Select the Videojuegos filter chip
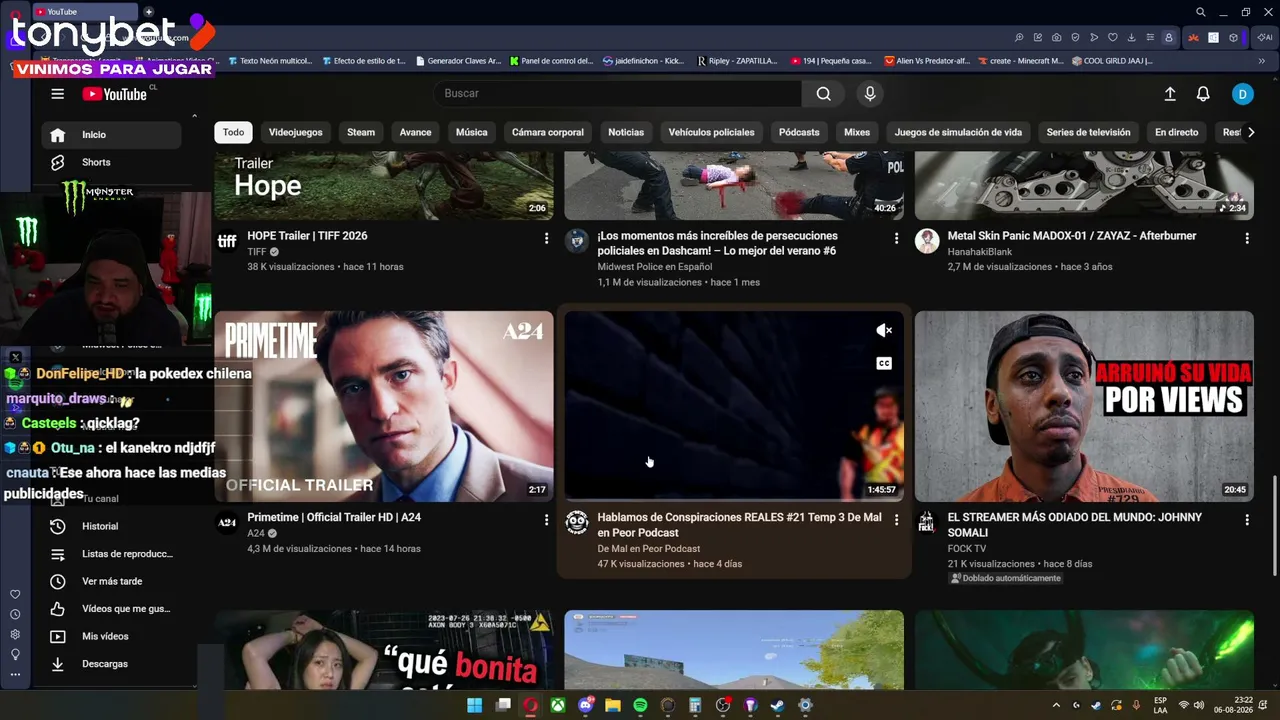This screenshot has width=1280, height=720. tap(295, 132)
